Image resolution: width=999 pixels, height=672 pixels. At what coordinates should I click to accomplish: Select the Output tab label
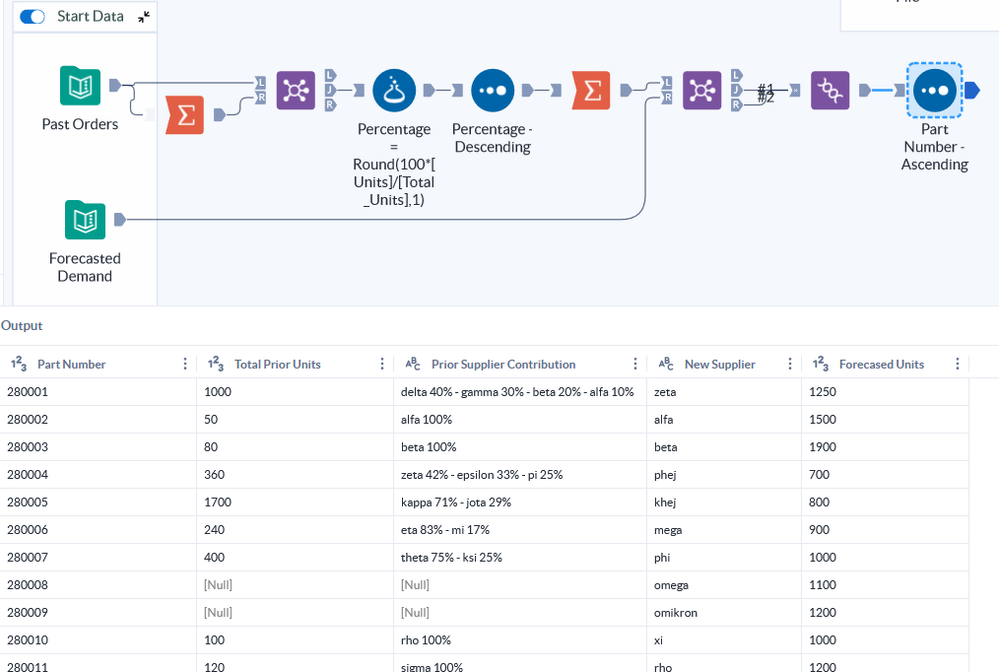(22, 326)
